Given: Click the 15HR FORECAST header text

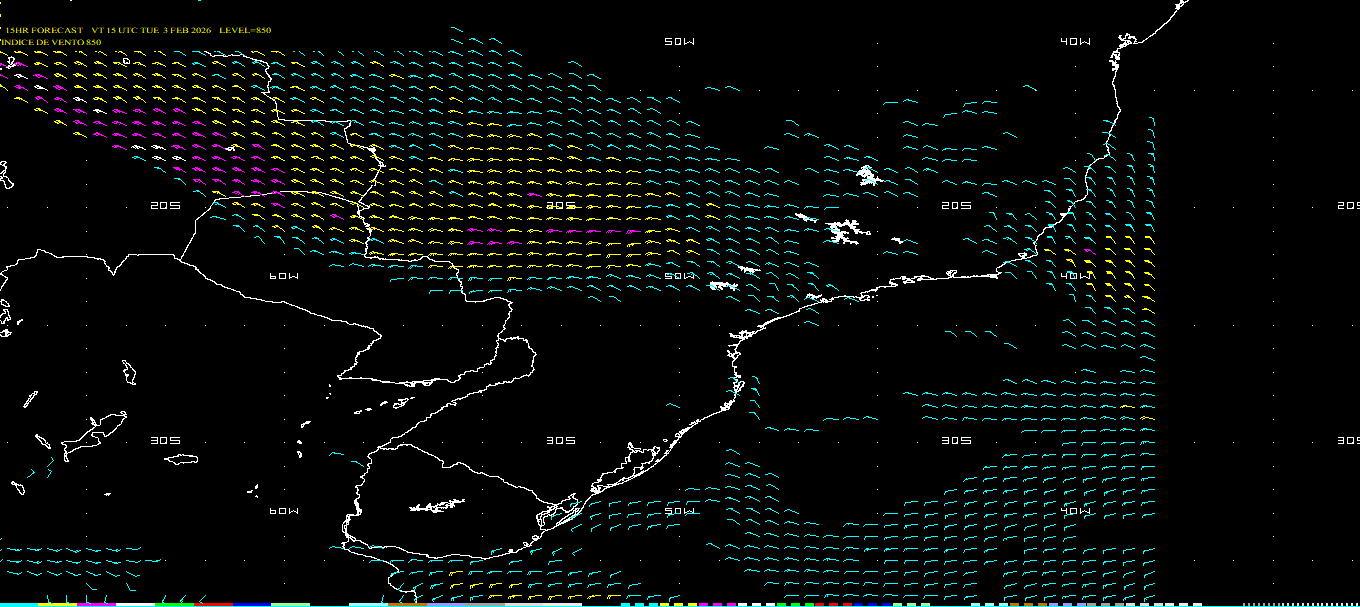Looking at the screenshot, I should (x=44, y=30).
